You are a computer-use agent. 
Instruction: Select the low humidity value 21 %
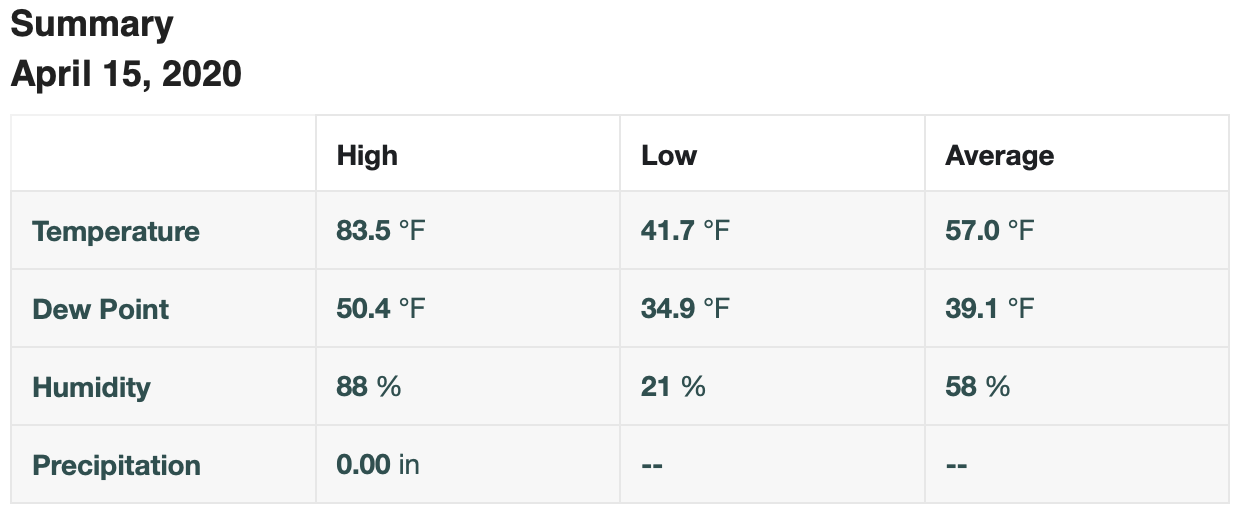tap(673, 387)
